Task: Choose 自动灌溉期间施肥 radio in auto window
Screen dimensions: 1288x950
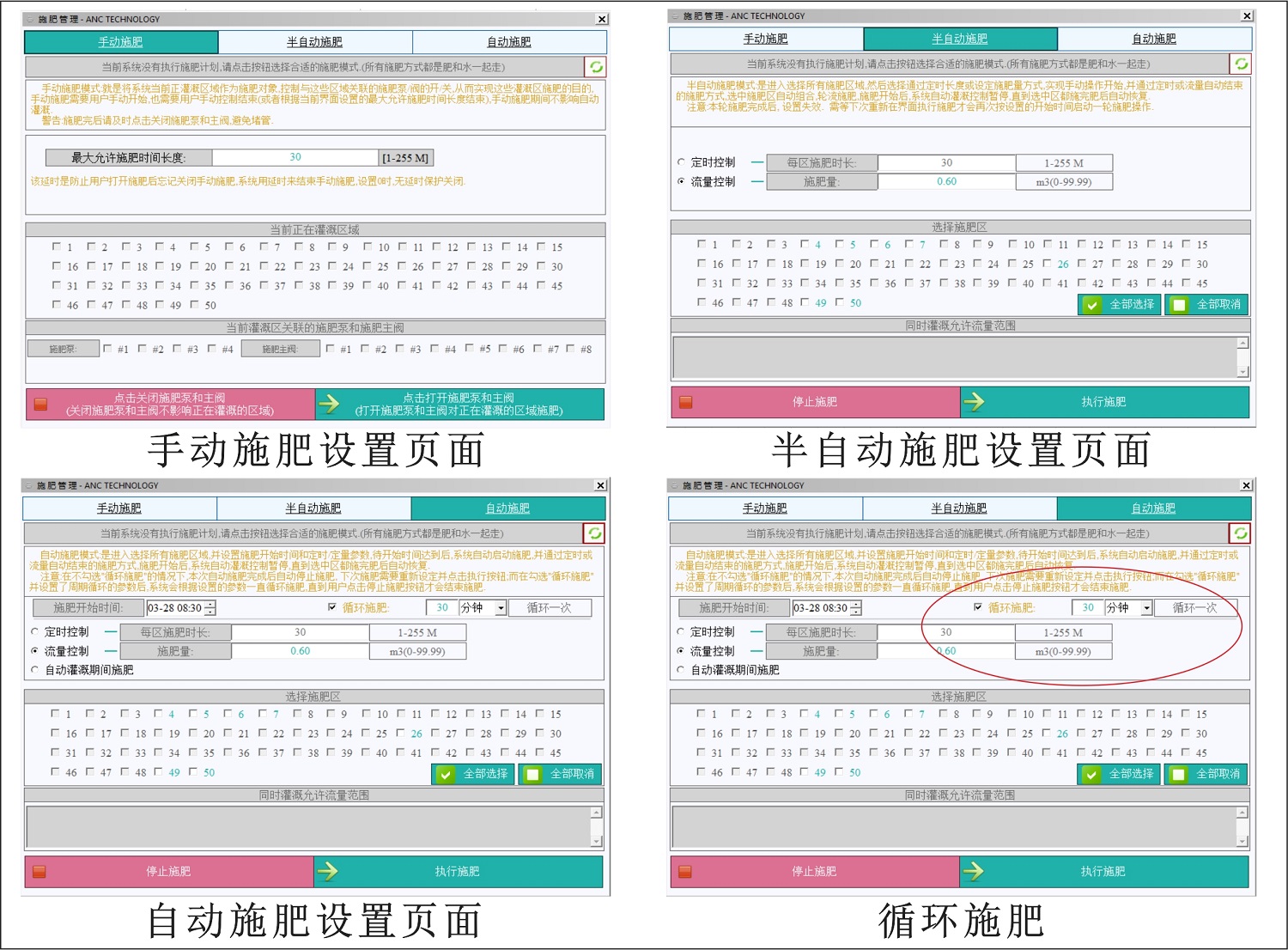Action: [x=36, y=670]
